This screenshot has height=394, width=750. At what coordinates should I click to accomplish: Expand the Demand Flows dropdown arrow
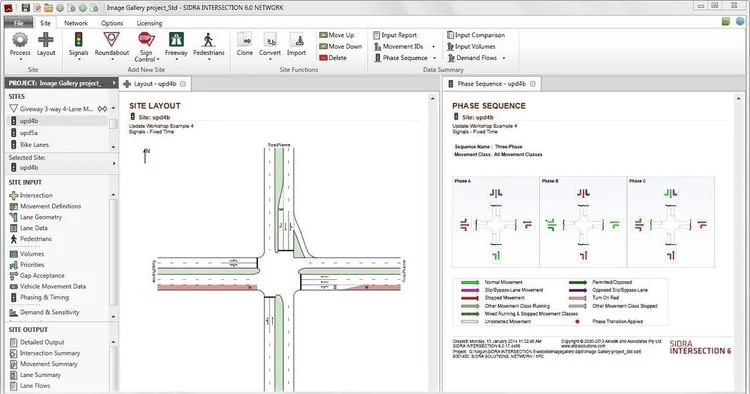click(504, 58)
